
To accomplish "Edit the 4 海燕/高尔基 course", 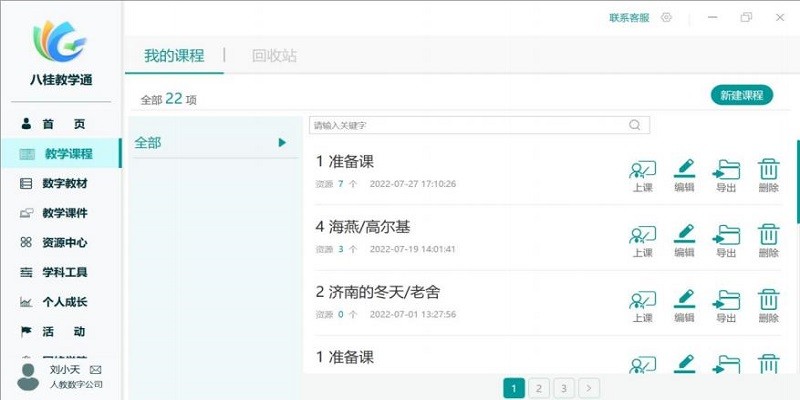I will (684, 241).
